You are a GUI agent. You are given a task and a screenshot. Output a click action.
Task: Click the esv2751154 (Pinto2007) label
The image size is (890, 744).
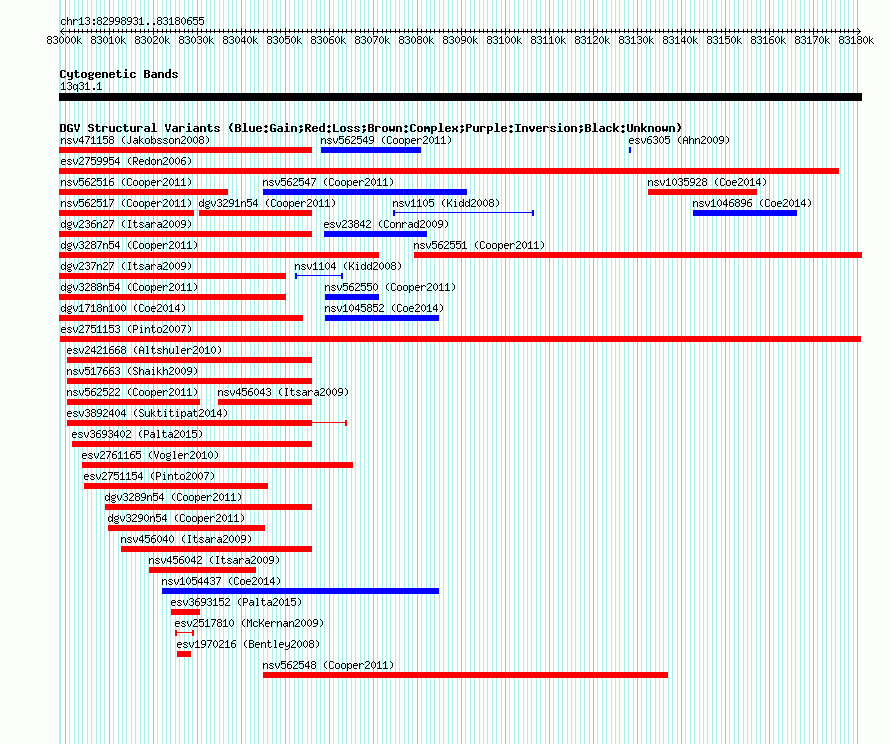(149, 476)
